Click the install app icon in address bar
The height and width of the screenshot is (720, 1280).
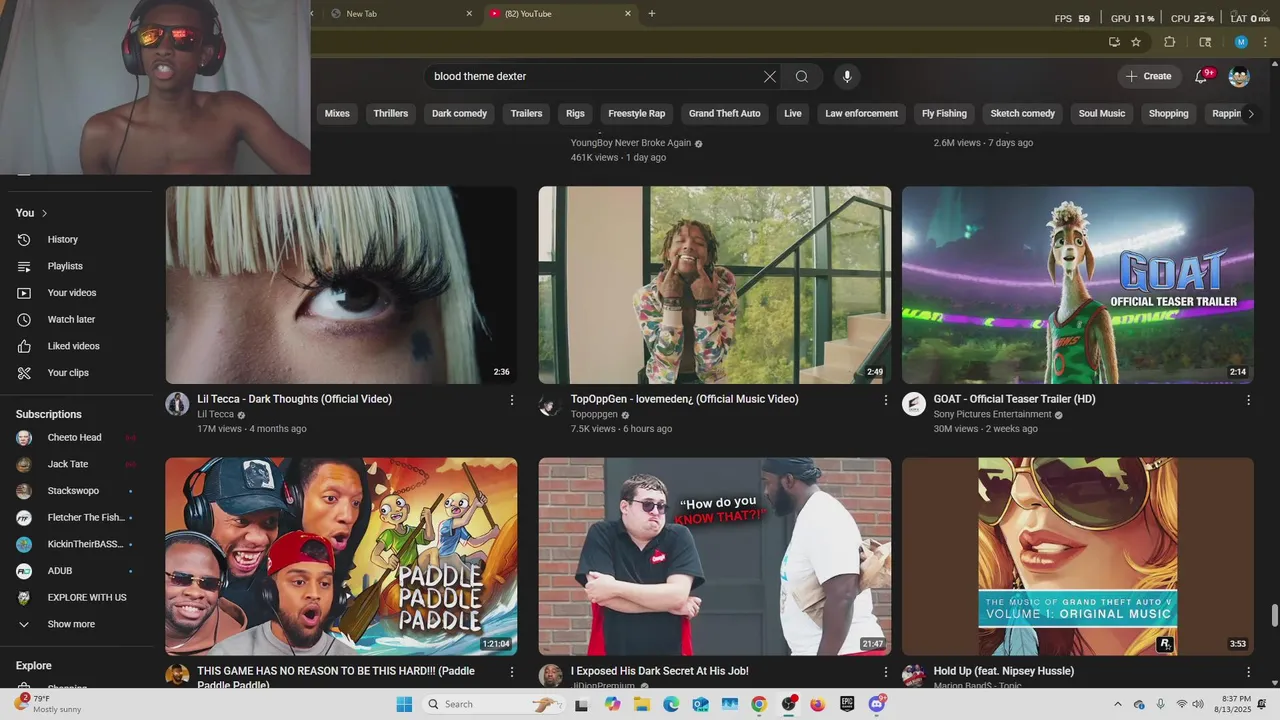(1114, 42)
